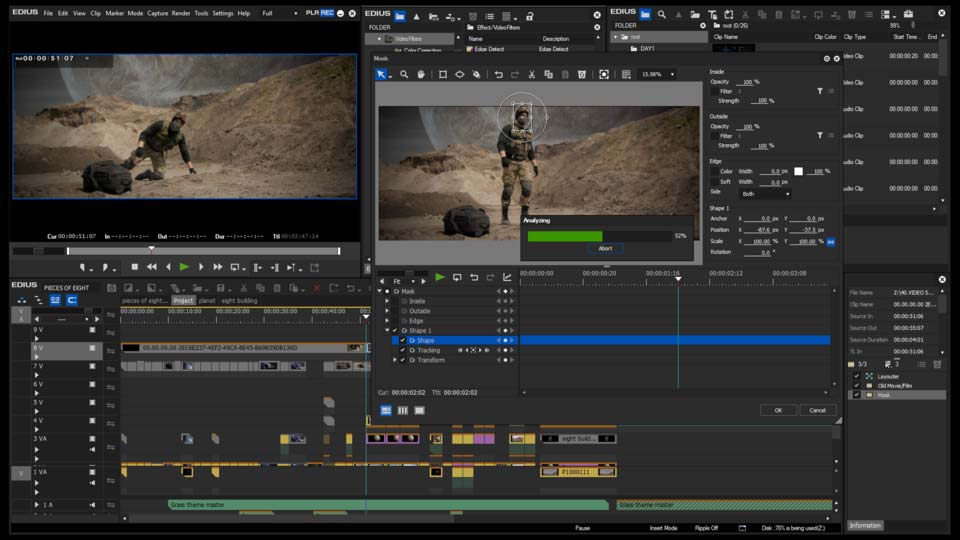960x540 pixels.
Task: Play the mask keyframe timeline
Action: coord(440,277)
